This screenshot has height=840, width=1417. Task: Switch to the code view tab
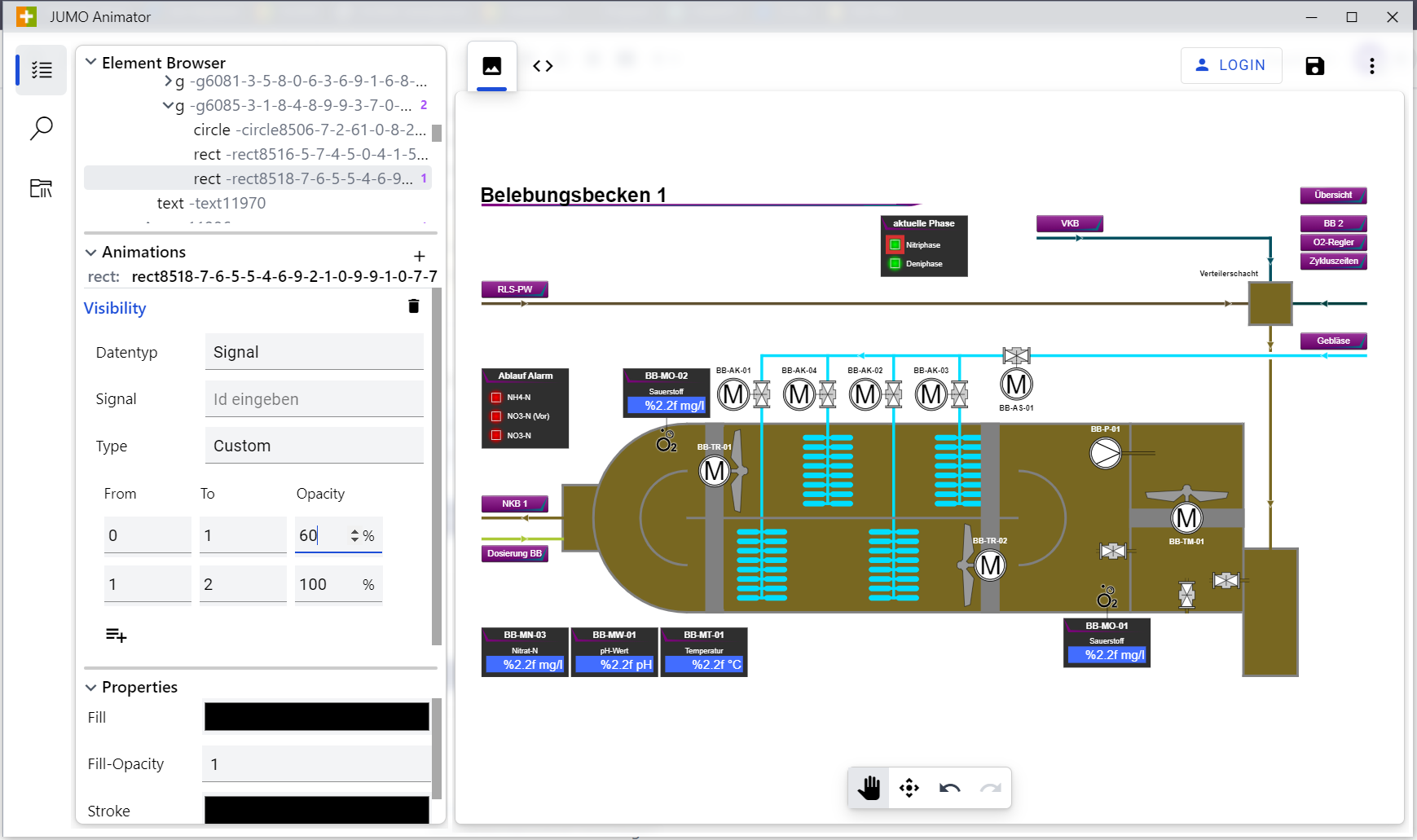click(543, 66)
